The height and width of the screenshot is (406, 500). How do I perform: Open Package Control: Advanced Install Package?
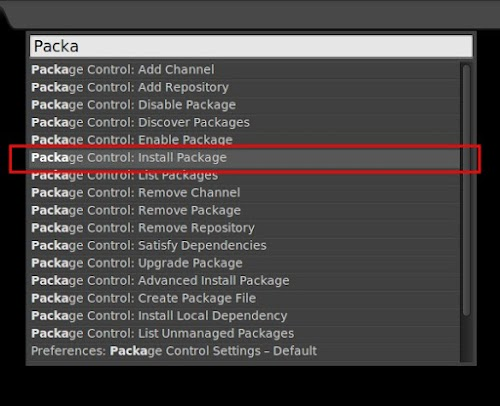(244, 281)
